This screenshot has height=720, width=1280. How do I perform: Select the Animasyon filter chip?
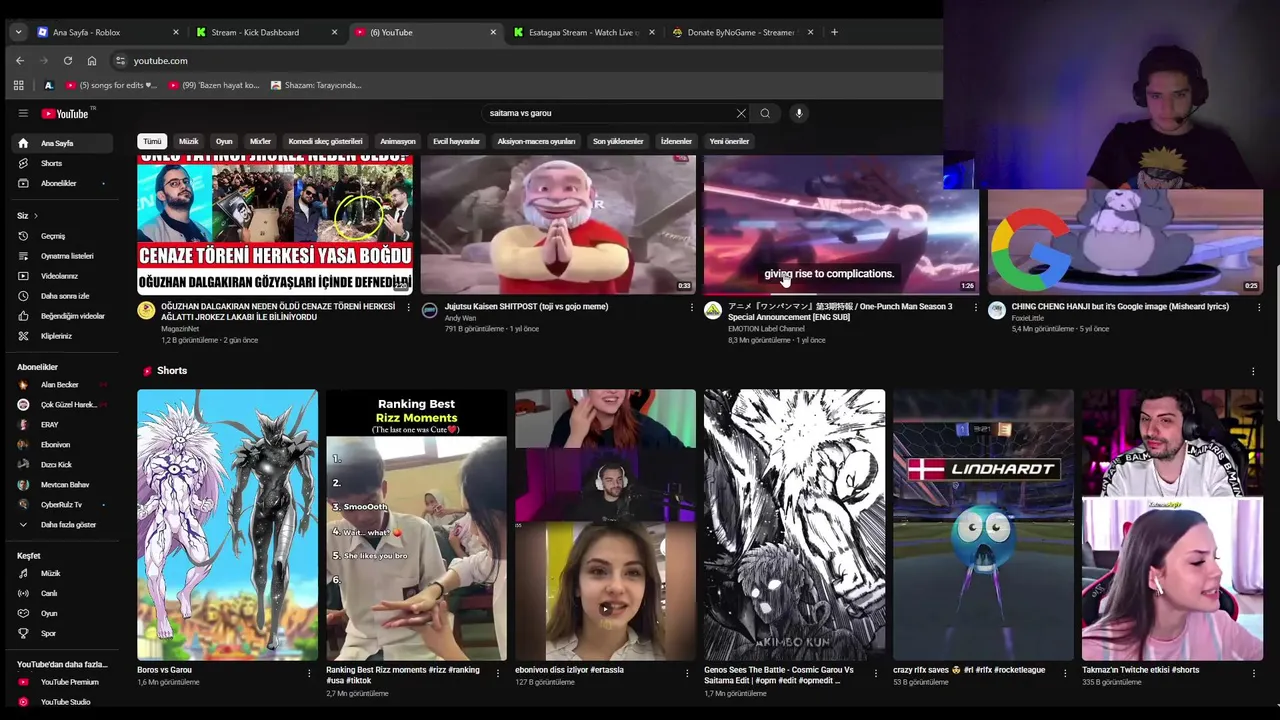point(397,141)
